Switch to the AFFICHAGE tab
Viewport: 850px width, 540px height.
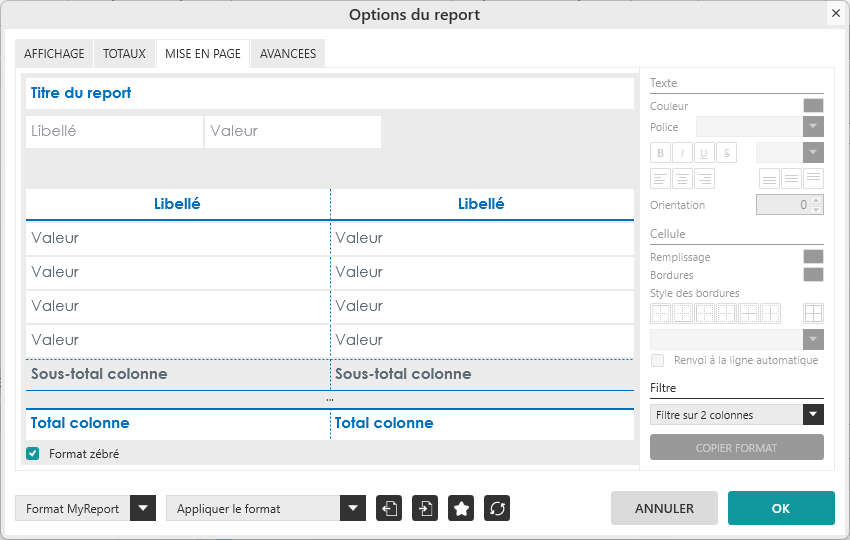pyautogui.click(x=54, y=54)
